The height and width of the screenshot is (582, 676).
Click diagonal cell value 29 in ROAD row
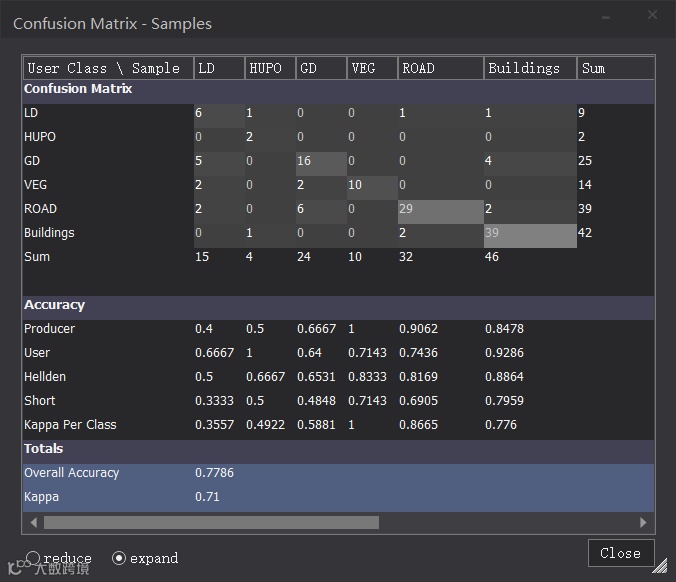(406, 209)
